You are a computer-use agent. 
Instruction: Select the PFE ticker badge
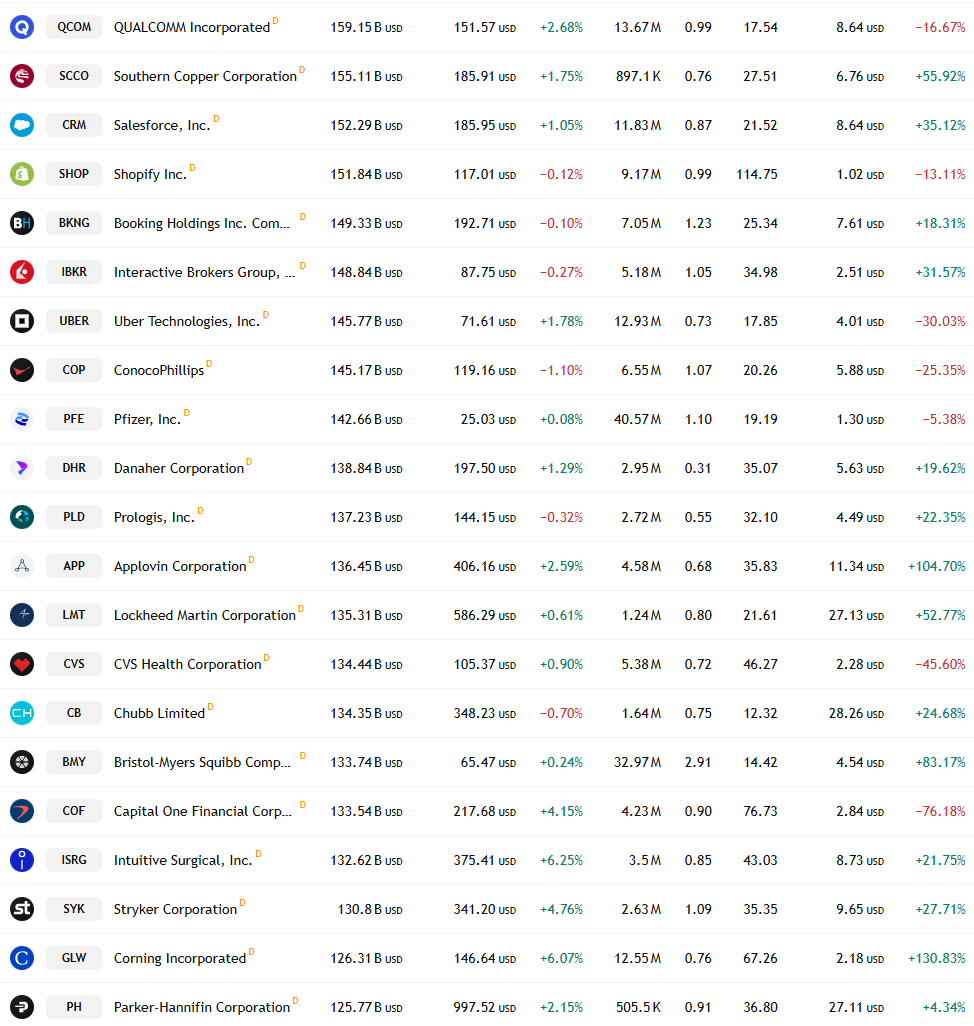click(x=74, y=419)
